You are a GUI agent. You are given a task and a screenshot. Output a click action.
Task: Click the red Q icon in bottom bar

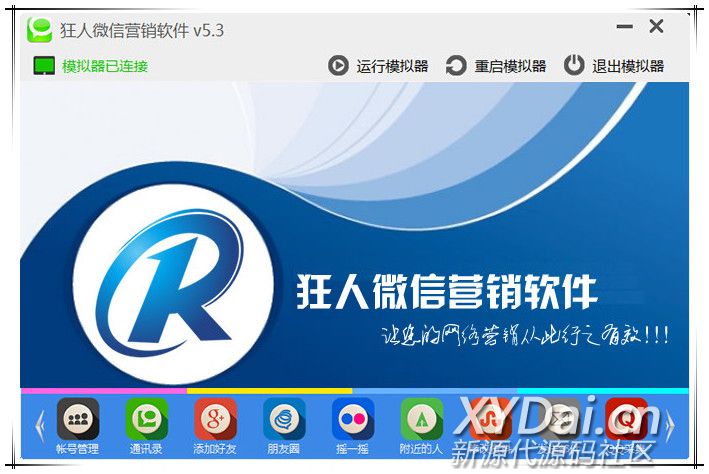627,419
